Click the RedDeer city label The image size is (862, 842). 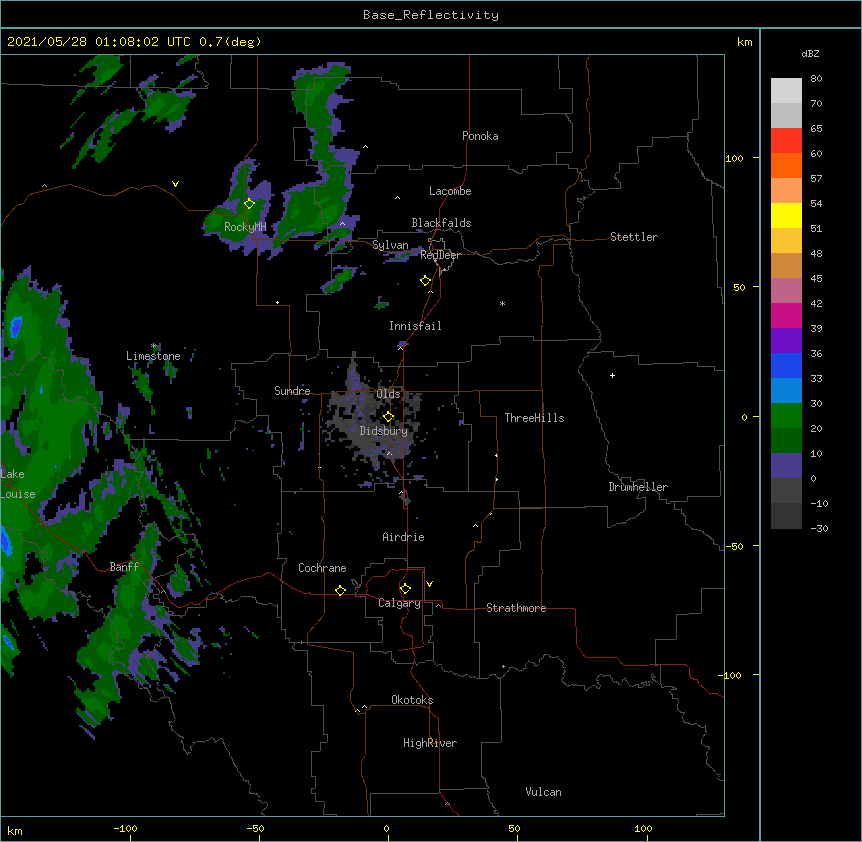click(x=440, y=255)
